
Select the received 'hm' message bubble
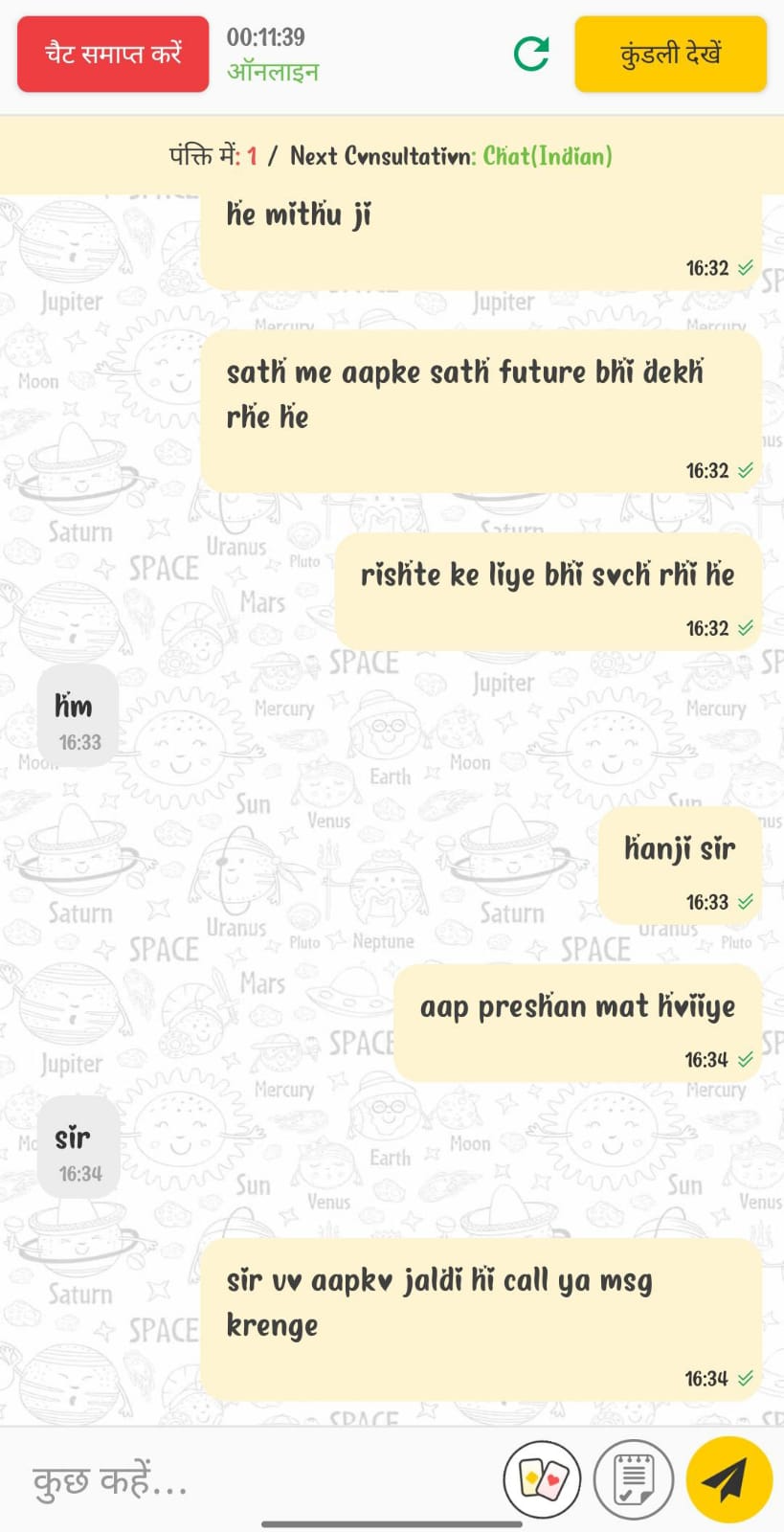78,717
